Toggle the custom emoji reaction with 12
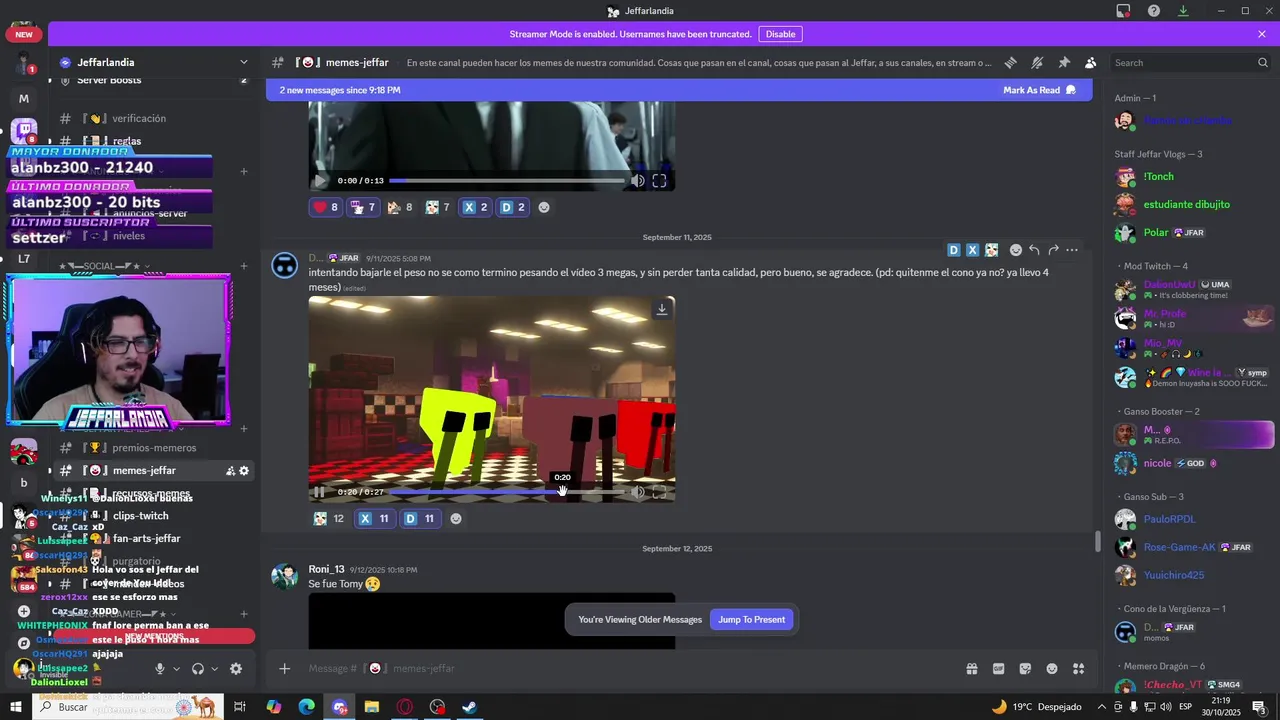 tap(329, 519)
